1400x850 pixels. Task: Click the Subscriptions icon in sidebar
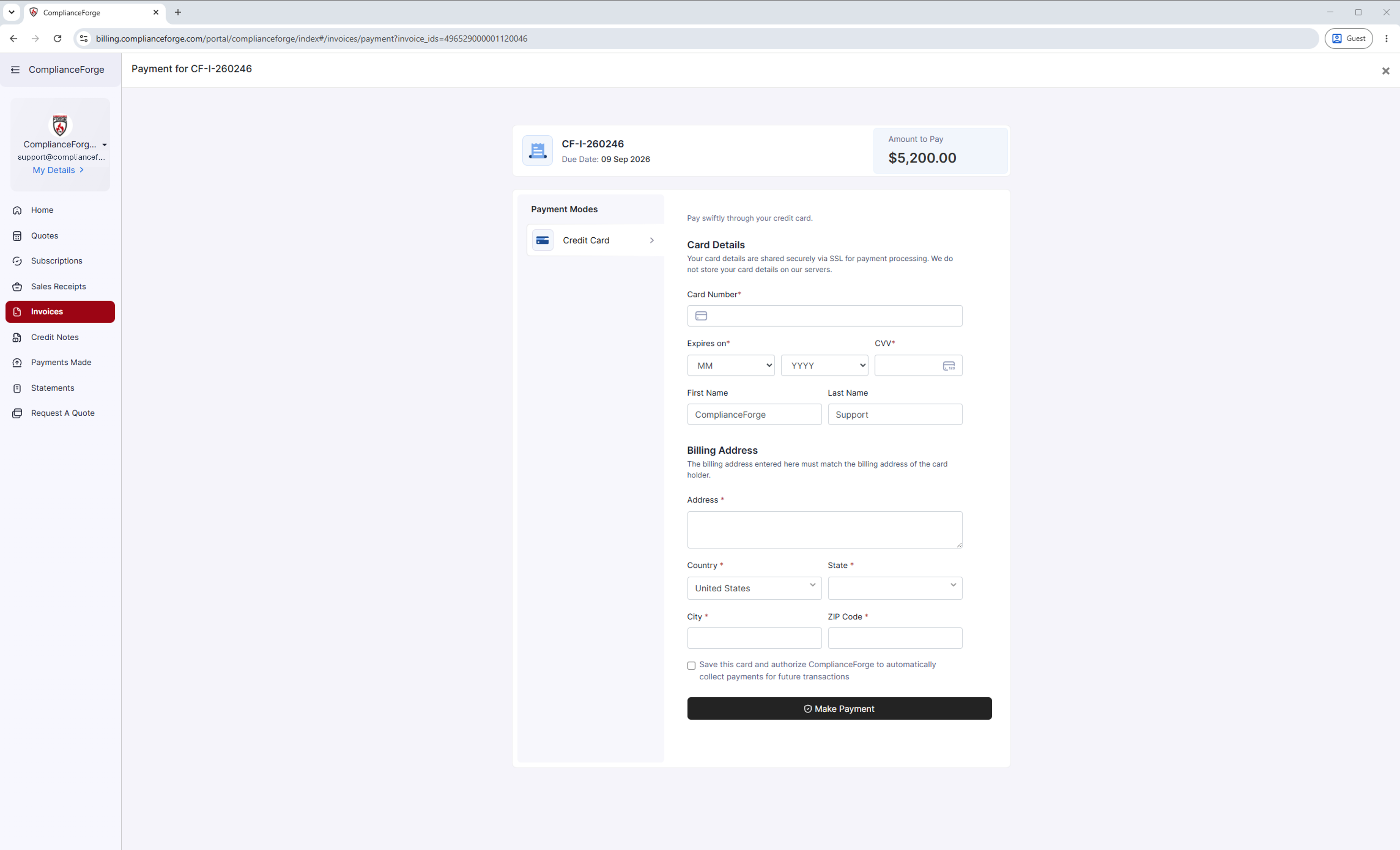pos(17,261)
